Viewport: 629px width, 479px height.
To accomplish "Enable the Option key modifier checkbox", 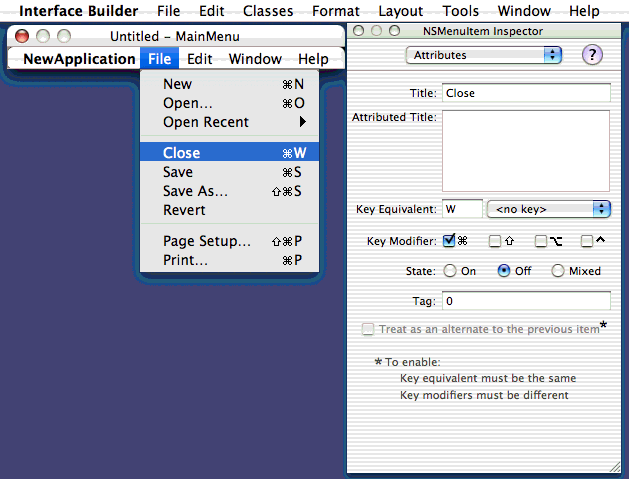I will pos(540,241).
